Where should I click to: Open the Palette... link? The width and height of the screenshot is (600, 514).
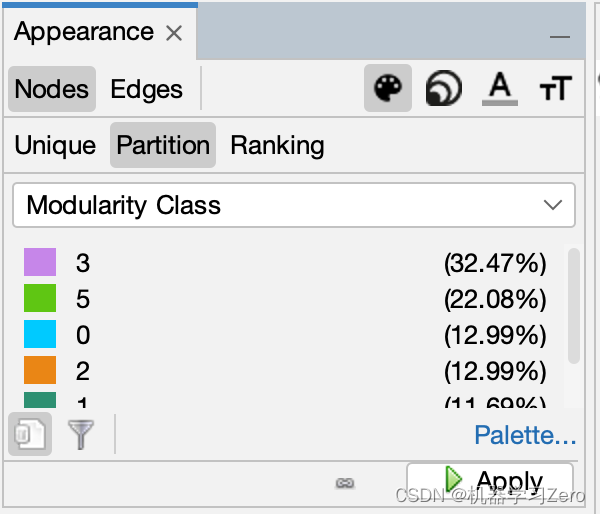[x=525, y=435]
